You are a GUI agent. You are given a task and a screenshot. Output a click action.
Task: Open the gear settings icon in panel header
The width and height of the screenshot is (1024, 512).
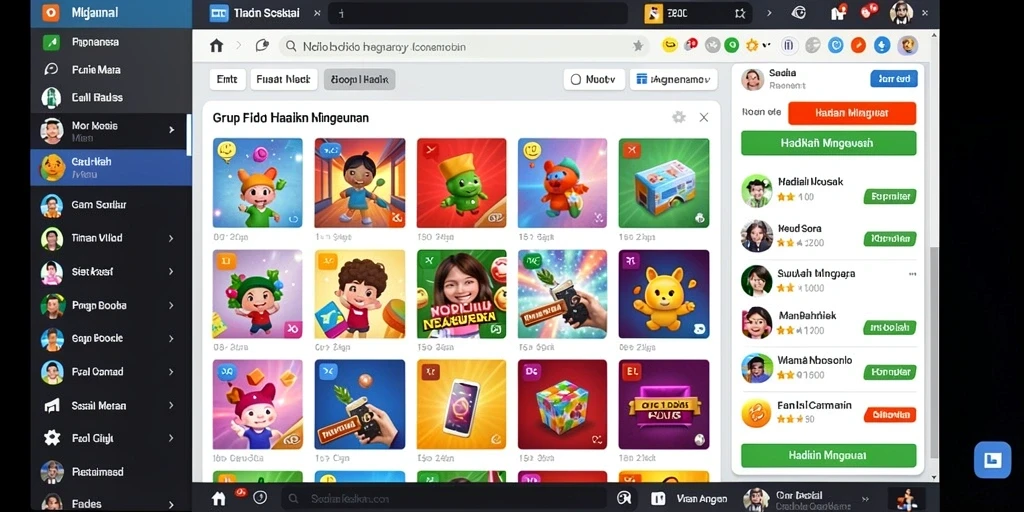point(679,118)
